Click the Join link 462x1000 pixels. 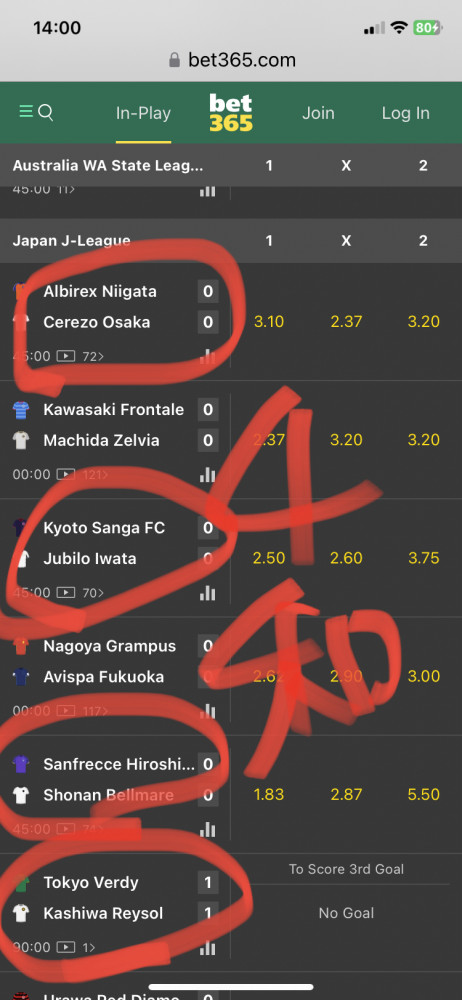tap(318, 113)
